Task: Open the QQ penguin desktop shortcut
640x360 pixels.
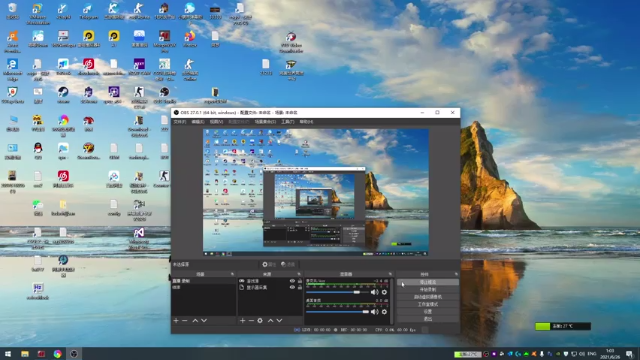Action: pos(38,150)
